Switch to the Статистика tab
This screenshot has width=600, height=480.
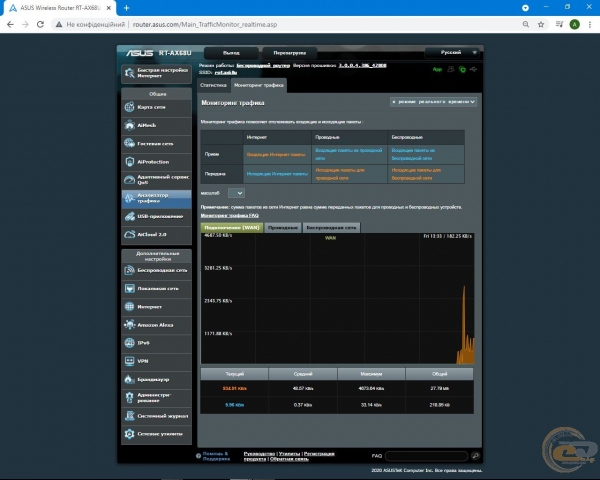tap(213, 85)
